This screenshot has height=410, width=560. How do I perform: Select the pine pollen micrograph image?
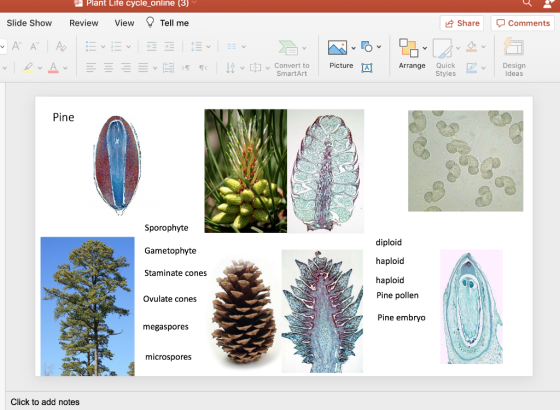click(465, 161)
